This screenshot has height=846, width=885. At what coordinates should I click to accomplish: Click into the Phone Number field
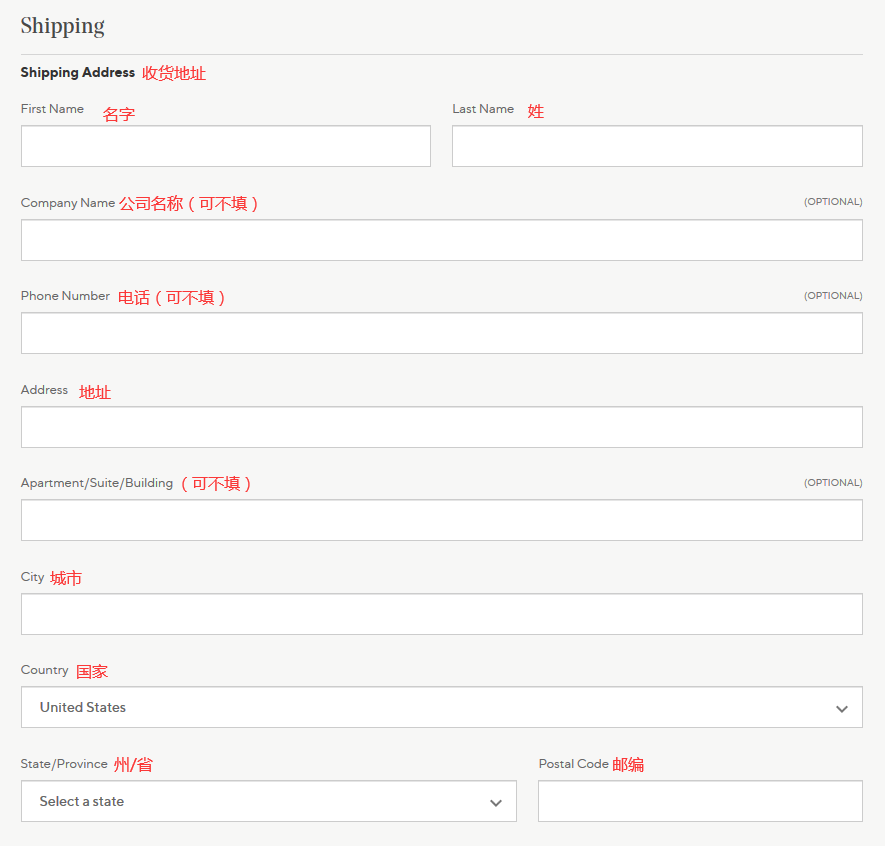(x=441, y=333)
